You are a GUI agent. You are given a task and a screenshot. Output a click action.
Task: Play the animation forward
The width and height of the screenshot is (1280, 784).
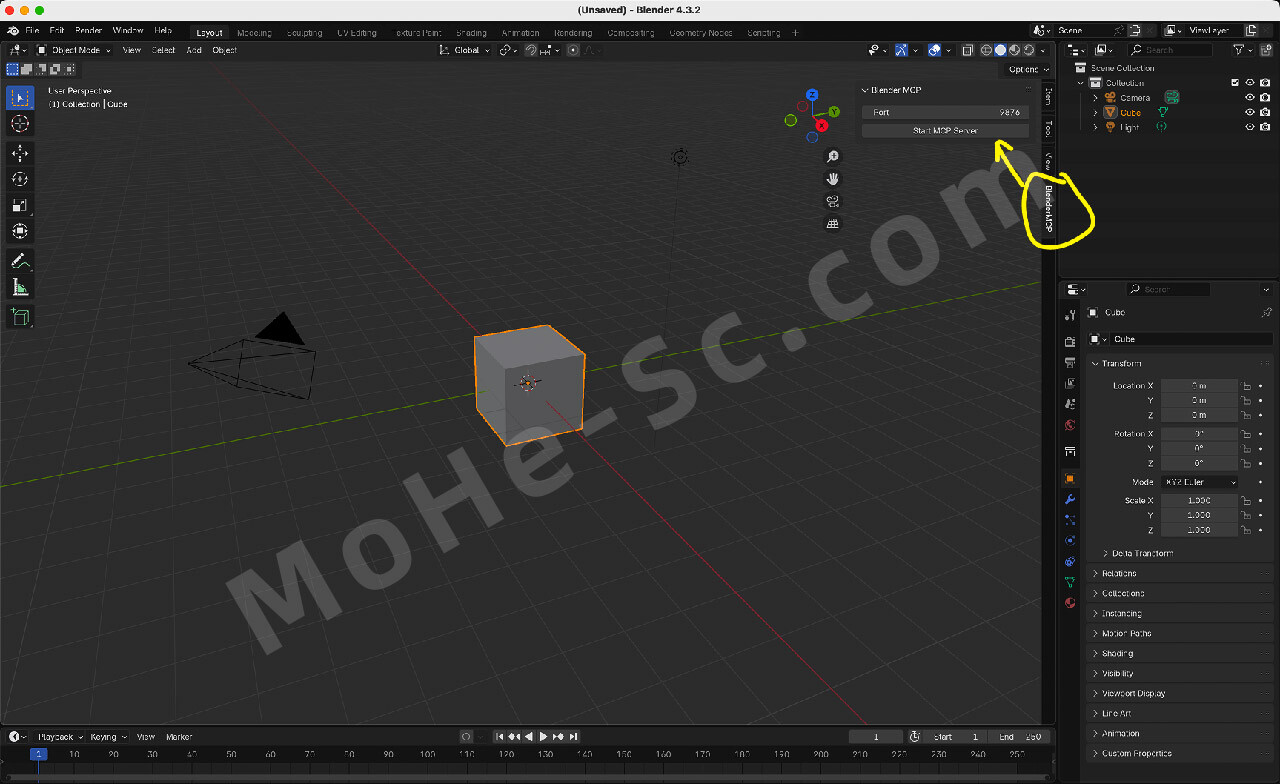tap(543, 737)
